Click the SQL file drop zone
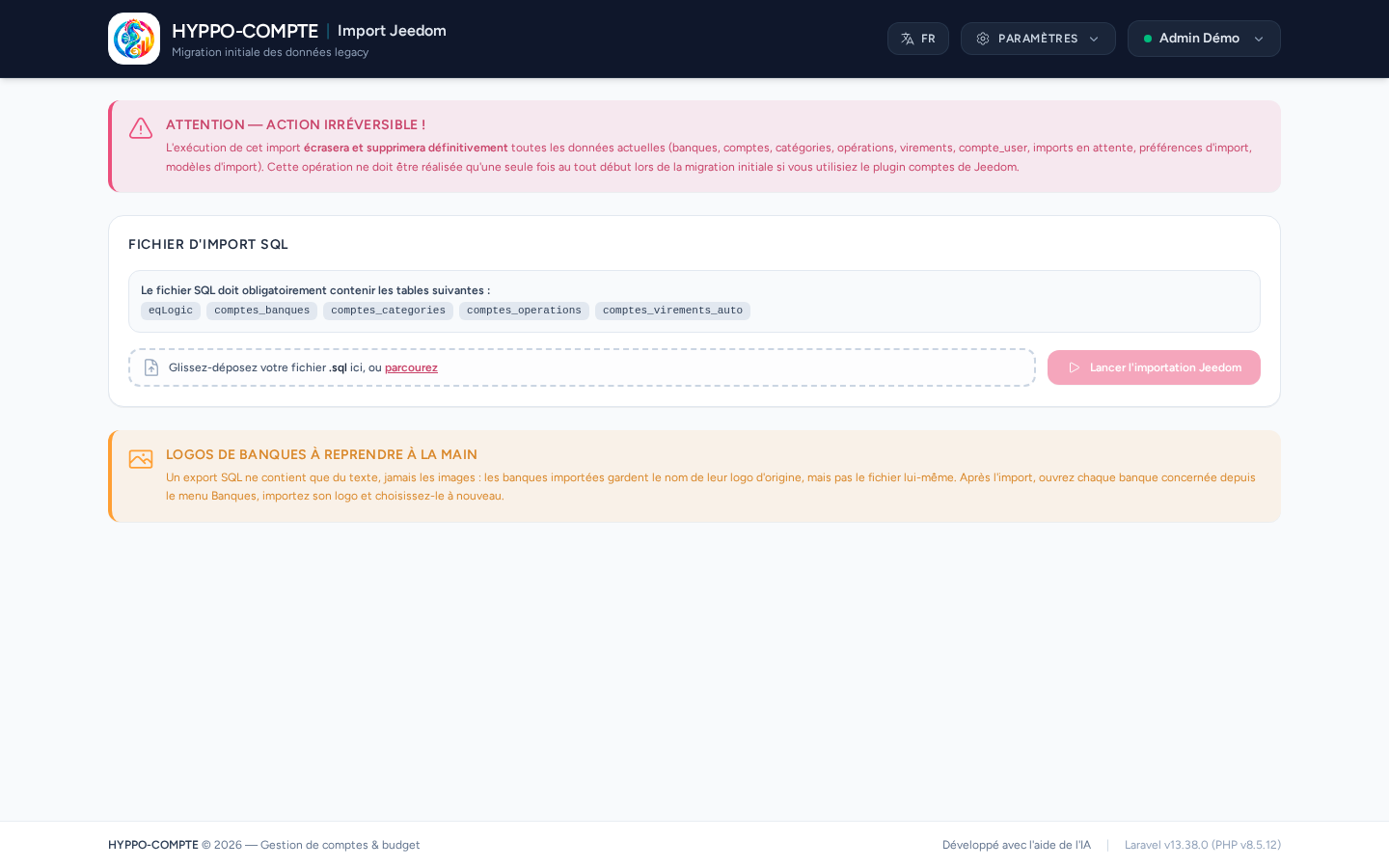 click(x=582, y=367)
